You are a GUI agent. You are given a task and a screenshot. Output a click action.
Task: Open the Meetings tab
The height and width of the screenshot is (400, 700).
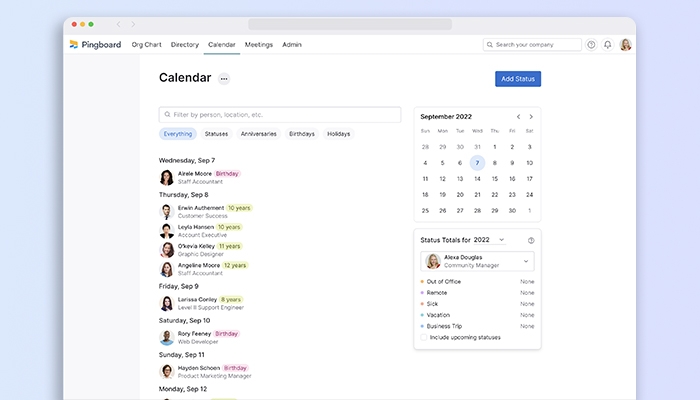click(258, 45)
